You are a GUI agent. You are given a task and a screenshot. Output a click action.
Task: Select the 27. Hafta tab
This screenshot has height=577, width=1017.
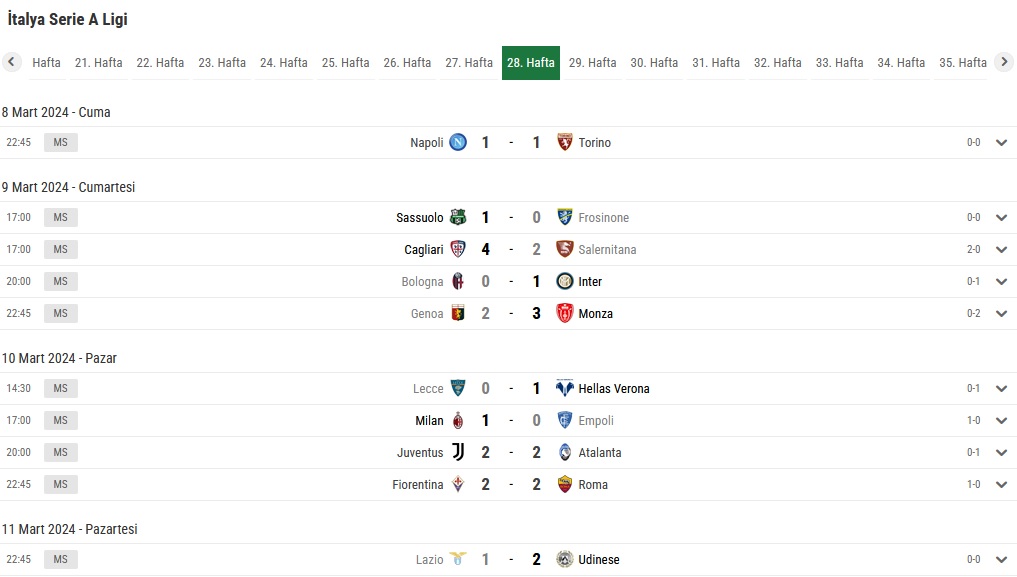tap(469, 63)
